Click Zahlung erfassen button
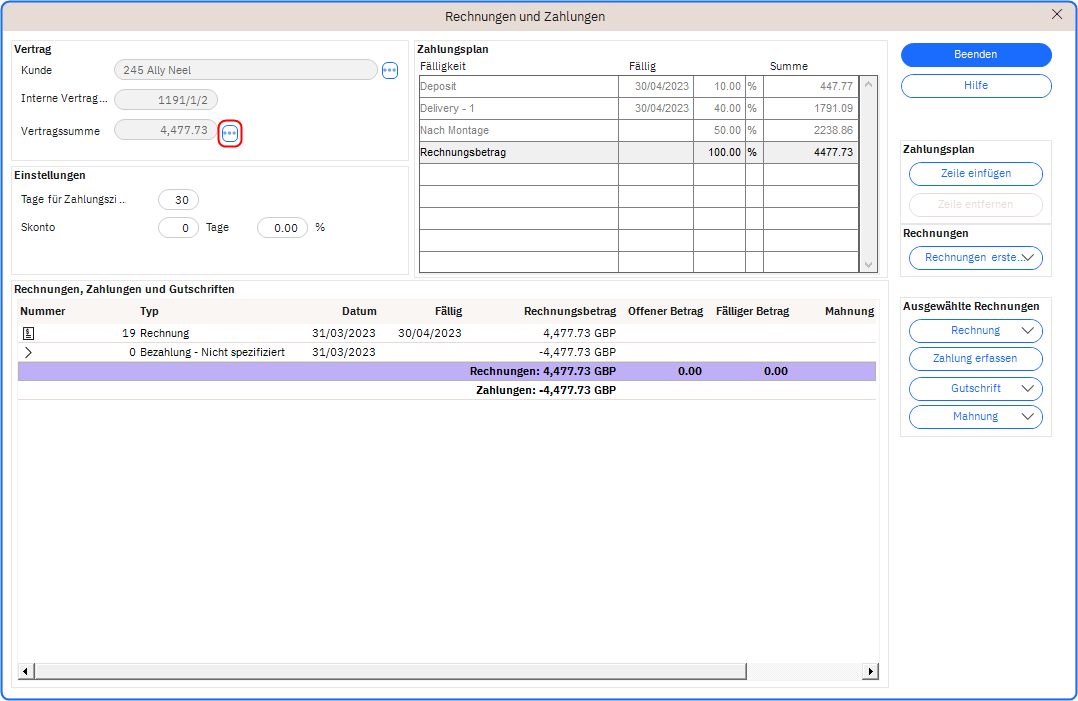 pos(975,359)
